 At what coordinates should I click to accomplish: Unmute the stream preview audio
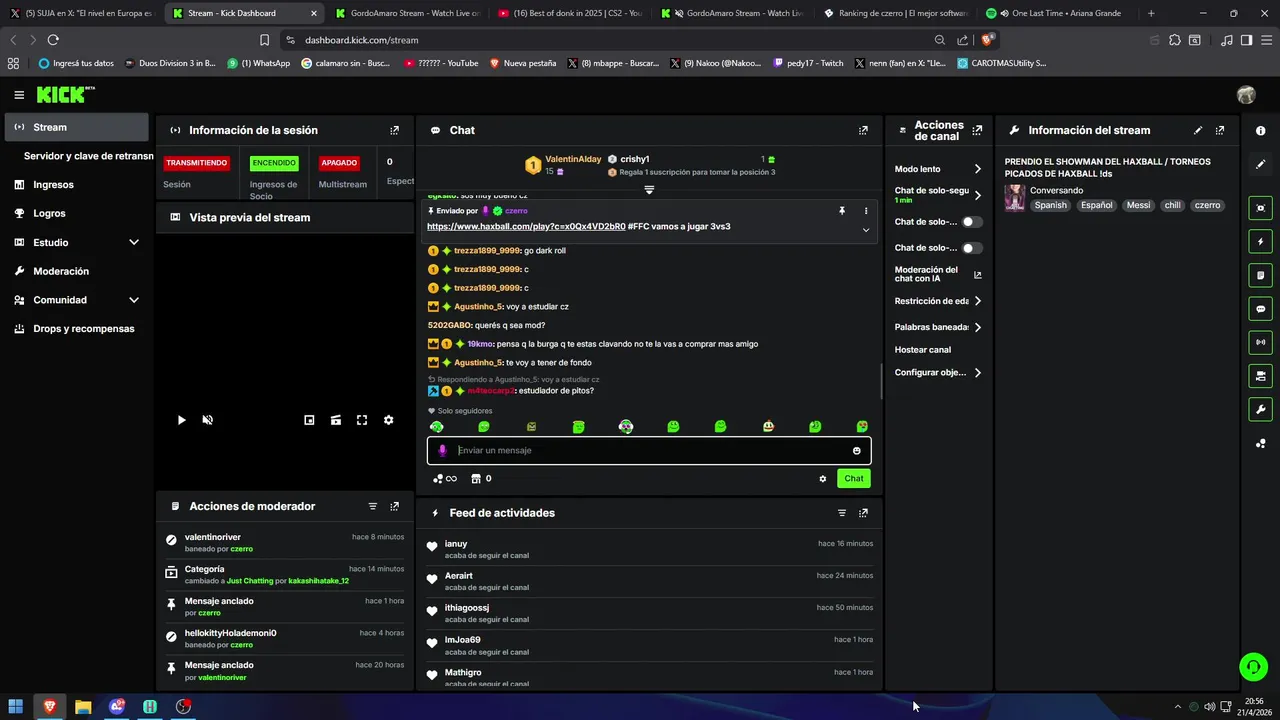point(208,420)
